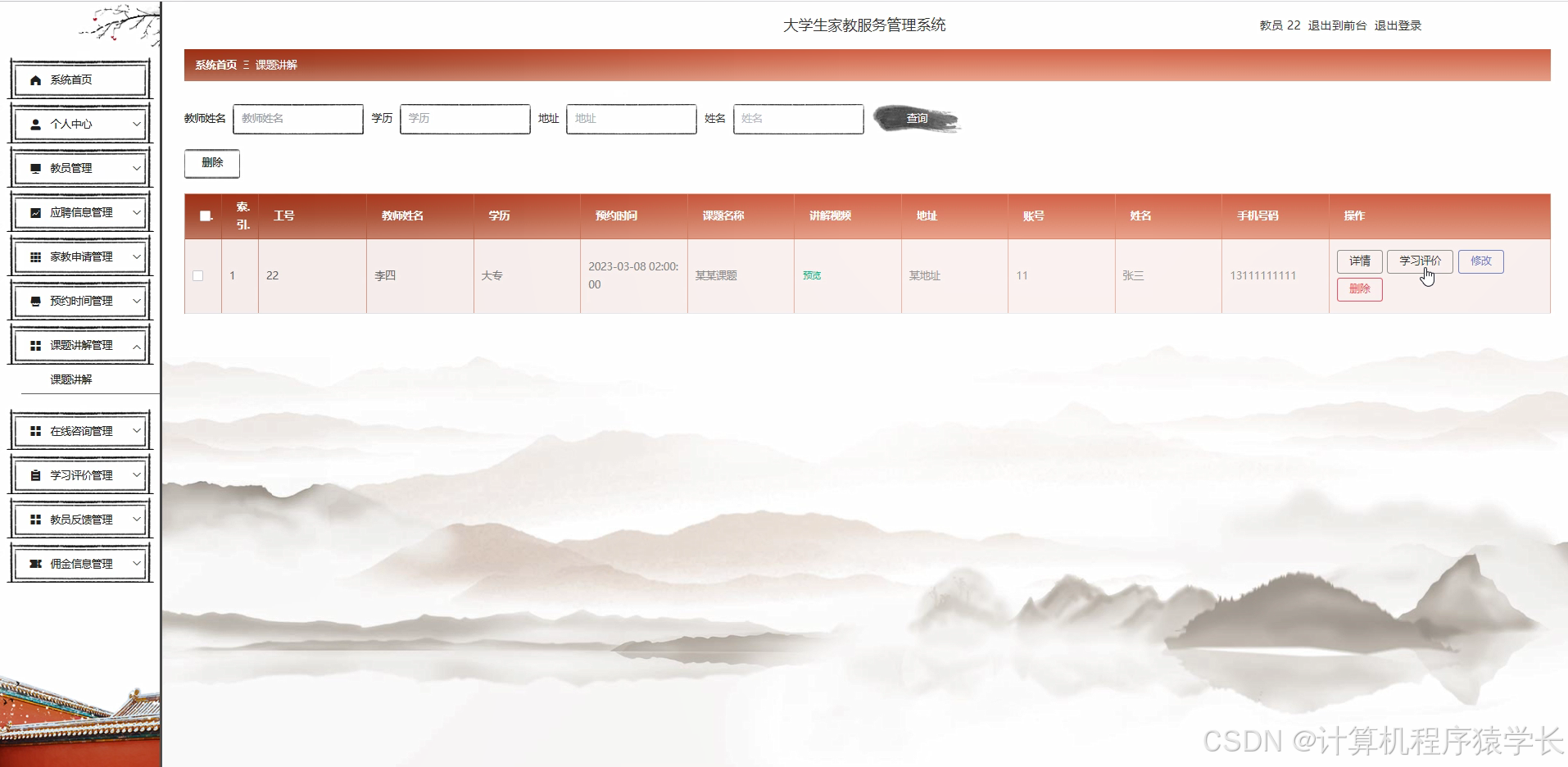Open 个人中心 in the sidebar
1568x767 pixels.
[80, 125]
